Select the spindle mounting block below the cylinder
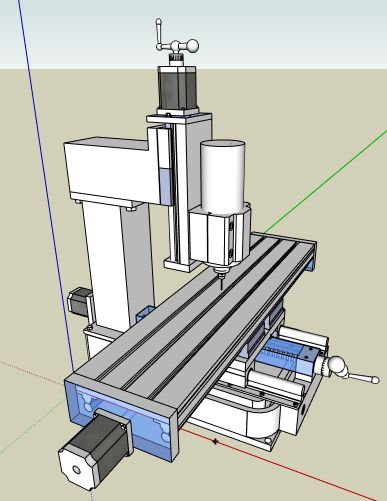387x501 pixels. (x=219, y=236)
